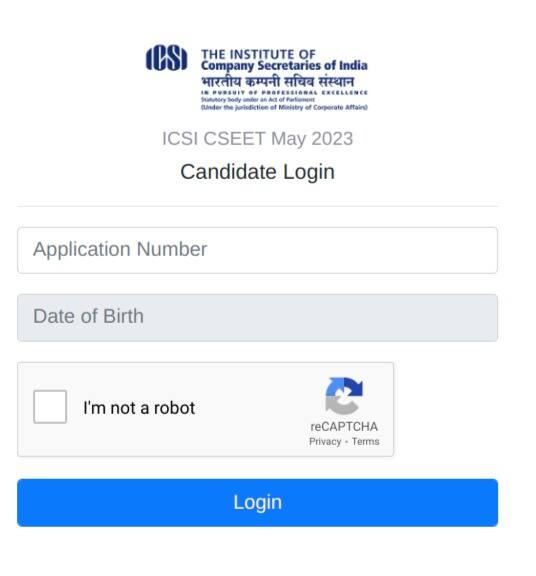Image resolution: width=536 pixels, height=576 pixels.
Task: Click the "Candidate Login" heading
Action: click(258, 172)
